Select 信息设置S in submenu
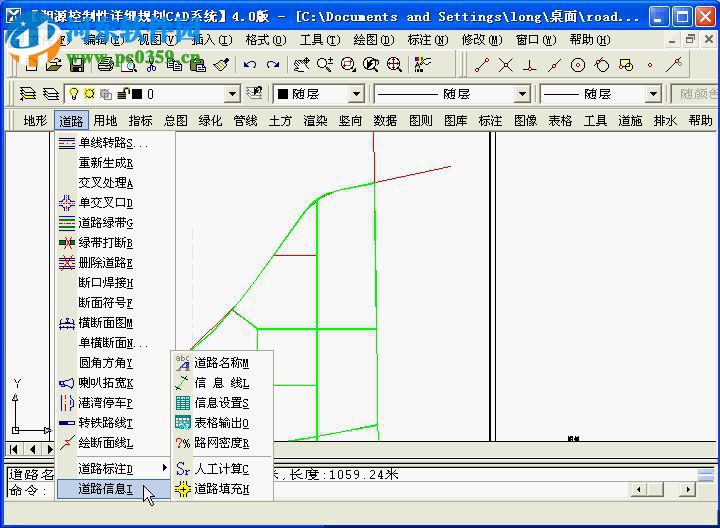 222,403
